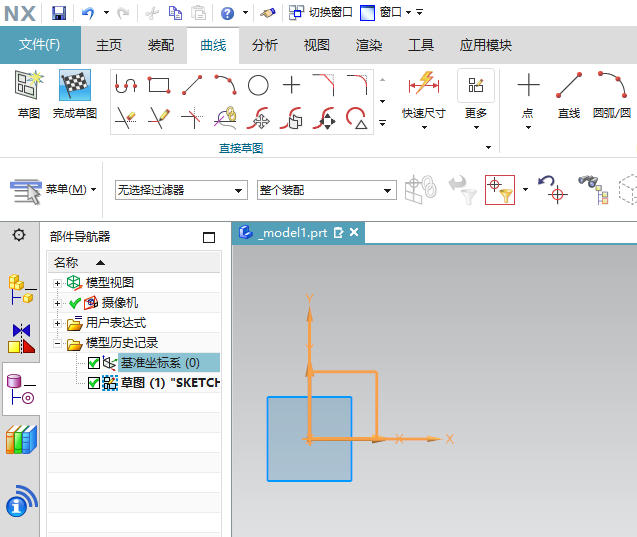Open the 快速尺寸 dropdown arrow
Image resolution: width=637 pixels, height=537 pixels.
tap(424, 127)
